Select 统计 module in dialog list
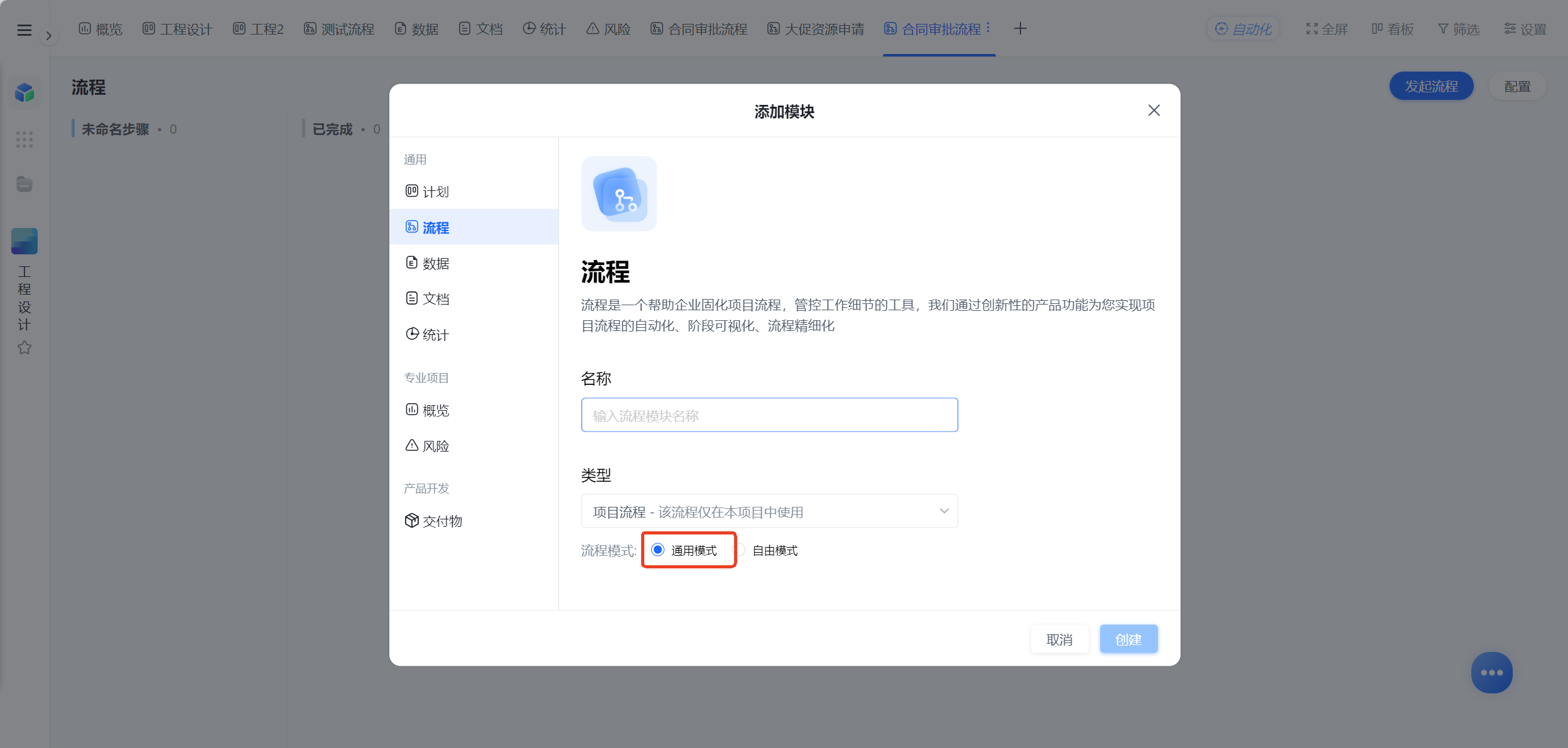Image resolution: width=1568 pixels, height=748 pixels. click(473, 335)
